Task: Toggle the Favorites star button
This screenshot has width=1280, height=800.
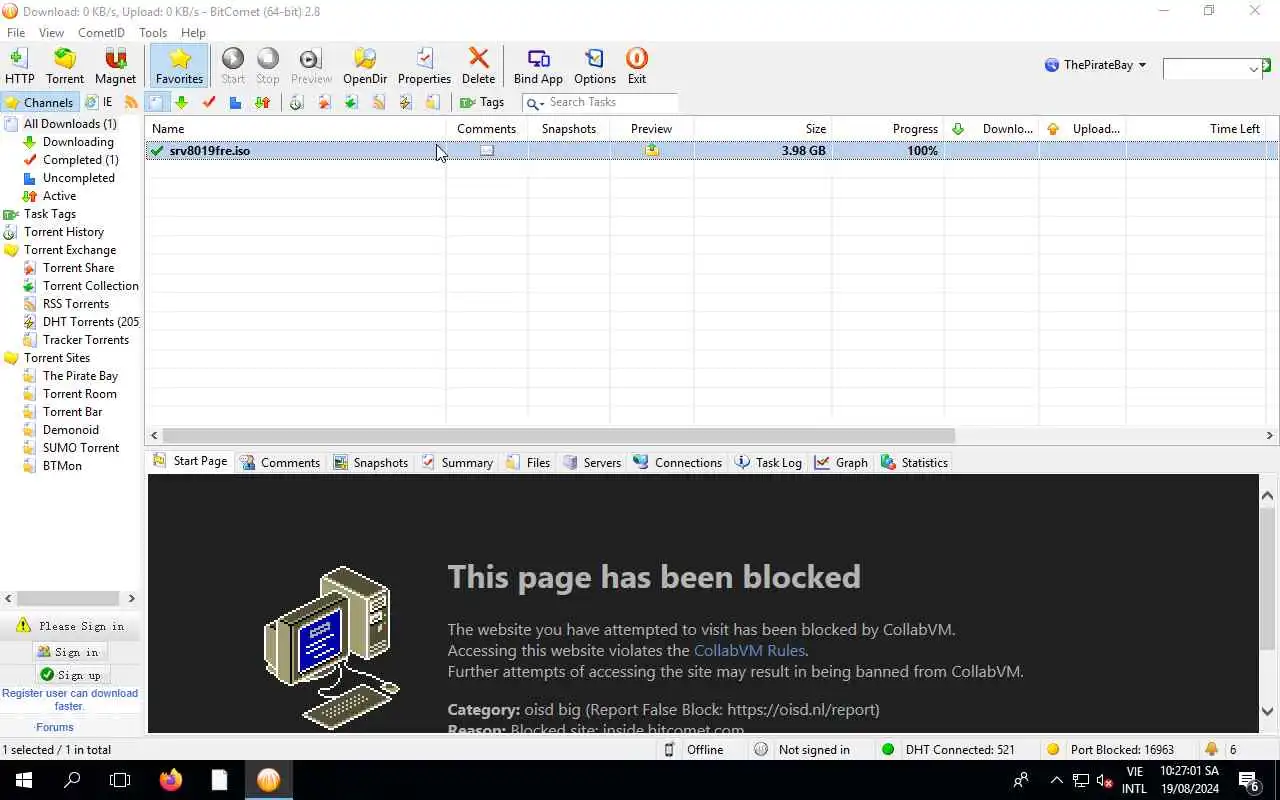Action: click(x=179, y=66)
